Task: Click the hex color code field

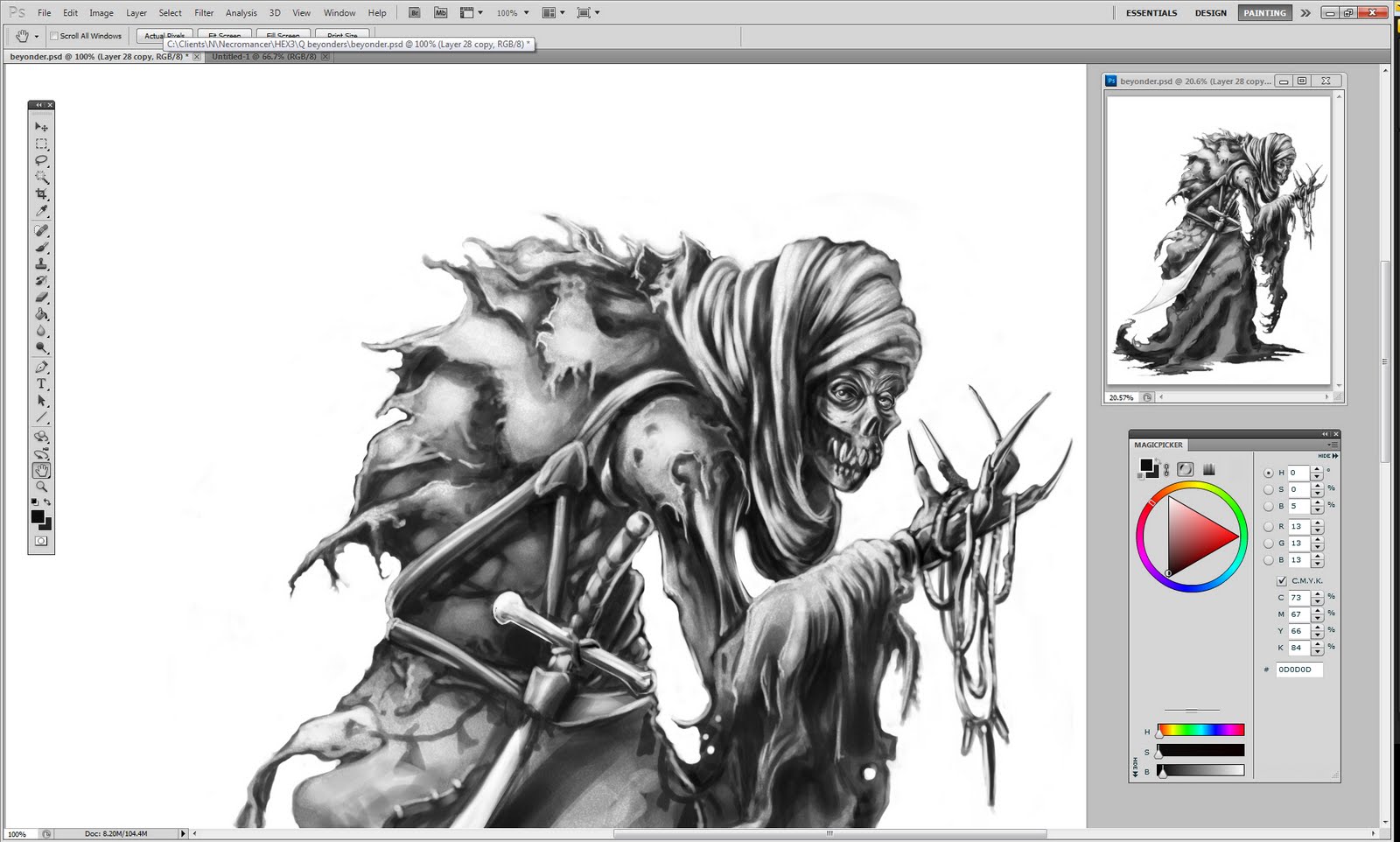Action: coord(1298,670)
